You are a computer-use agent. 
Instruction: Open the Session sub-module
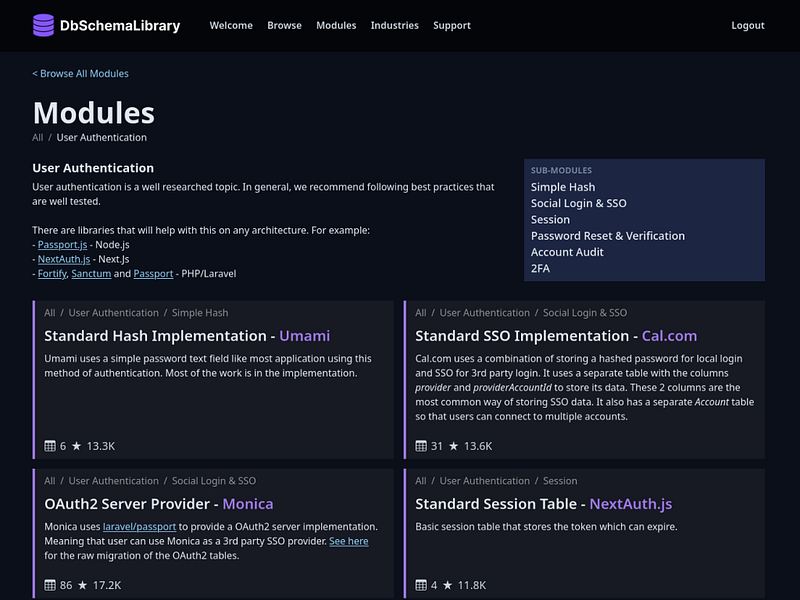(550, 219)
